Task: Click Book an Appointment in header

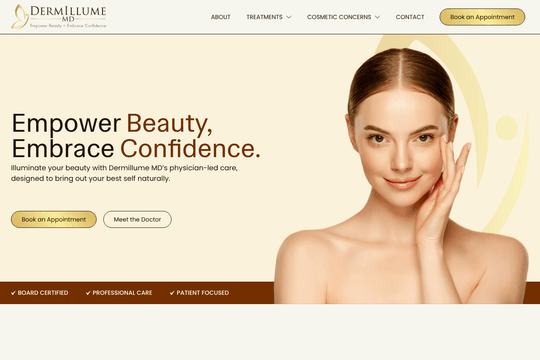Action: (x=482, y=17)
